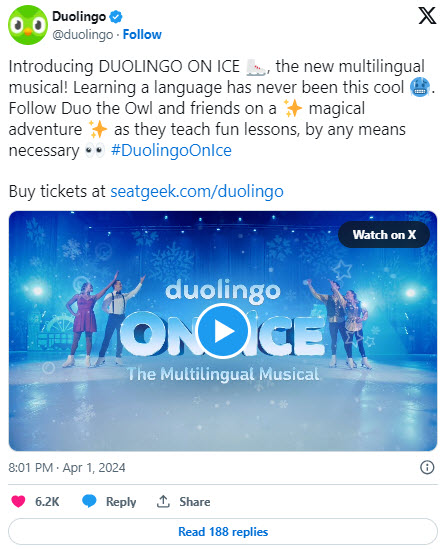445x549 pixels.
Task: Click the blue reply speech bubble icon
Action: point(89,501)
